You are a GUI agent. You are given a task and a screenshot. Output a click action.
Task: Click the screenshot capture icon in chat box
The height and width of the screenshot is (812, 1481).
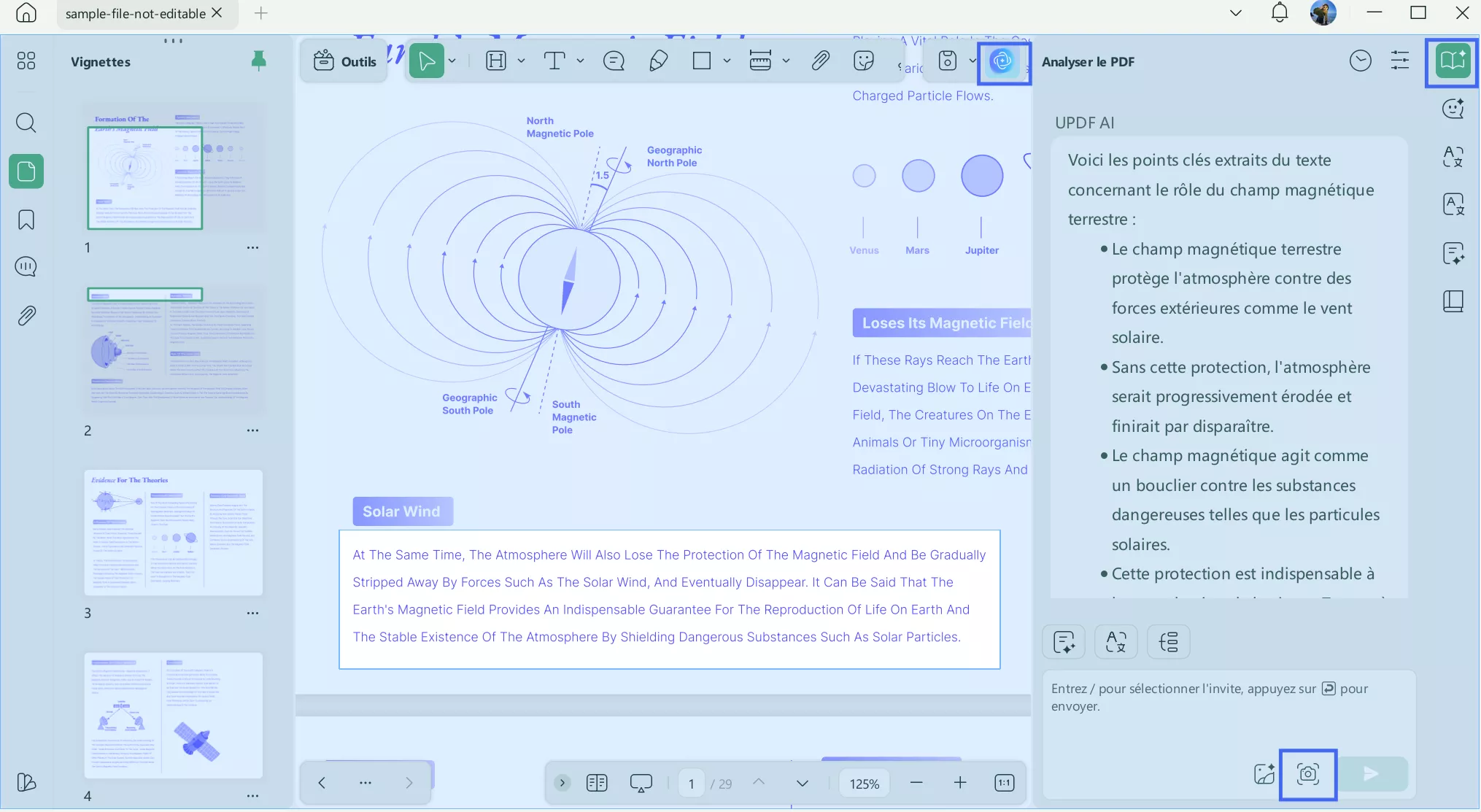pyautogui.click(x=1307, y=773)
